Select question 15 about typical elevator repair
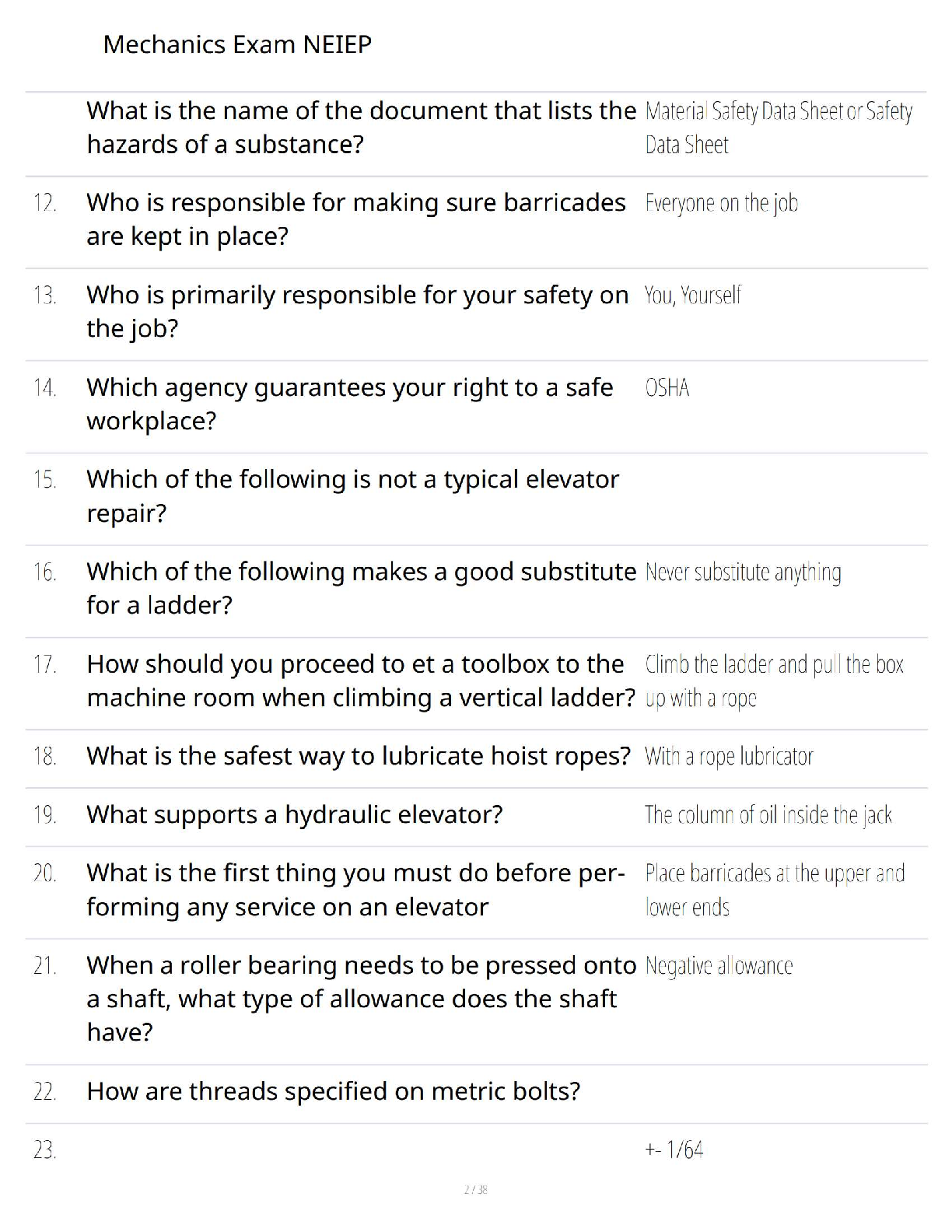This screenshot has width=952, height=1232. [352, 496]
